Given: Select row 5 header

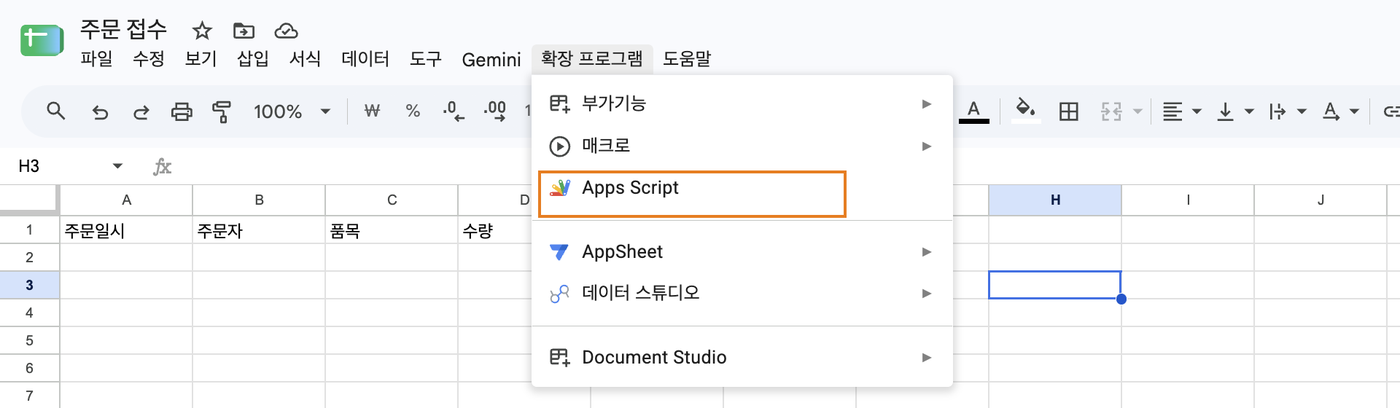Looking at the screenshot, I should 30,340.
